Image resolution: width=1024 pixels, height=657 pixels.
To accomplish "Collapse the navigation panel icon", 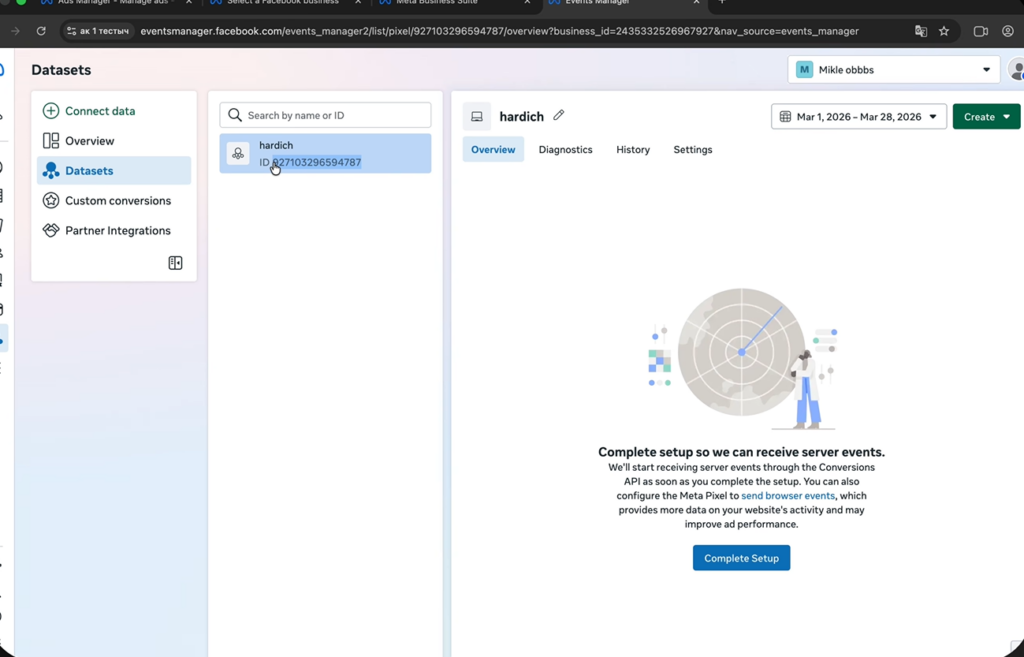I will point(176,263).
